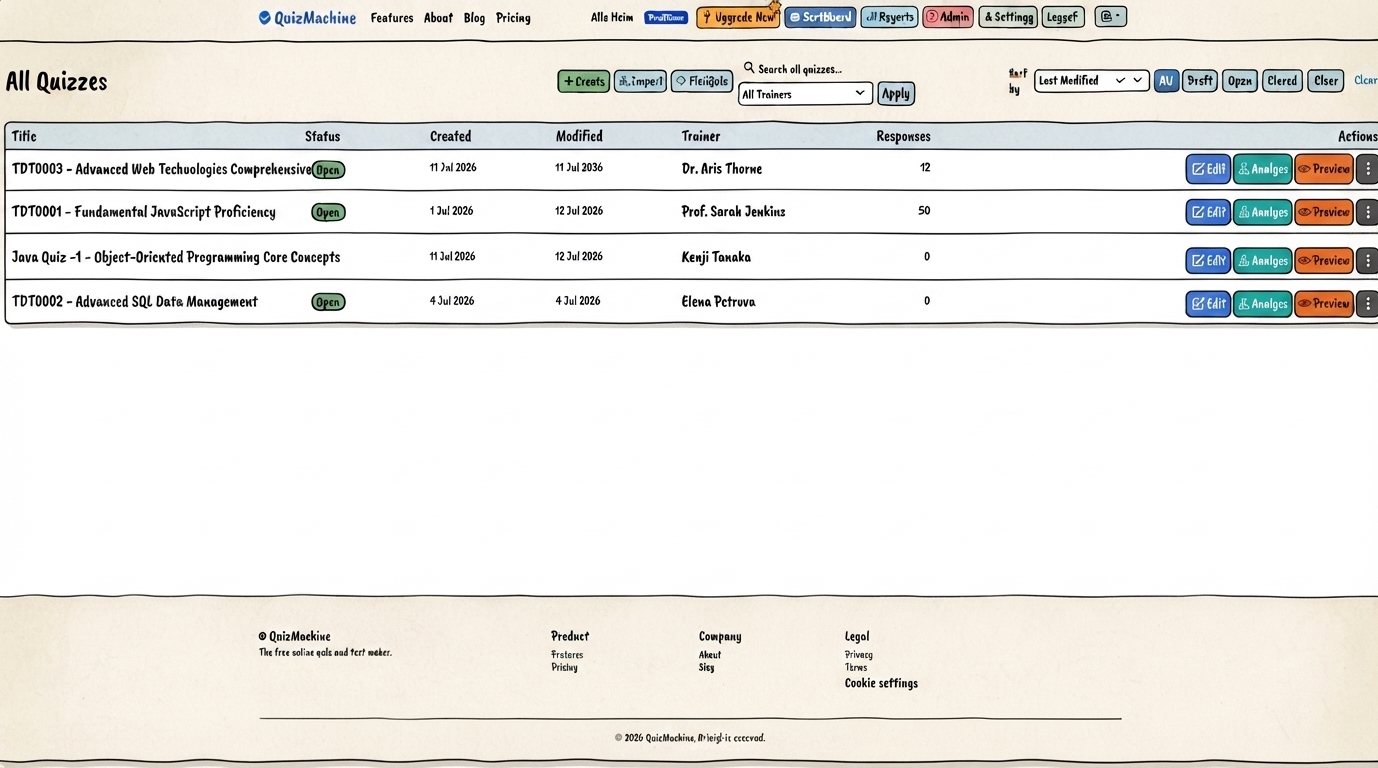The height and width of the screenshot is (768, 1378).
Task: Filter quizzes by Draft status
Action: pyautogui.click(x=1200, y=81)
